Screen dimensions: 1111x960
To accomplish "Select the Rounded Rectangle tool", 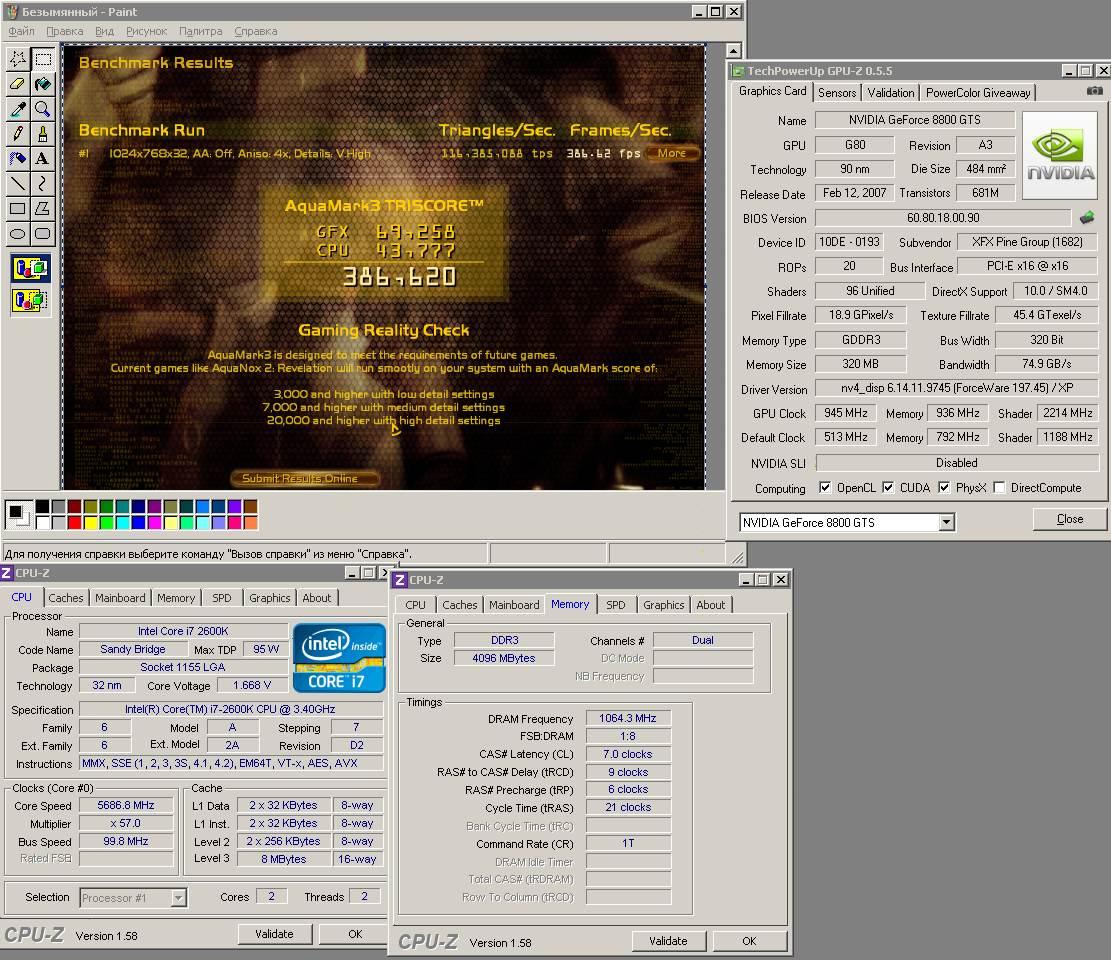I will (43, 234).
